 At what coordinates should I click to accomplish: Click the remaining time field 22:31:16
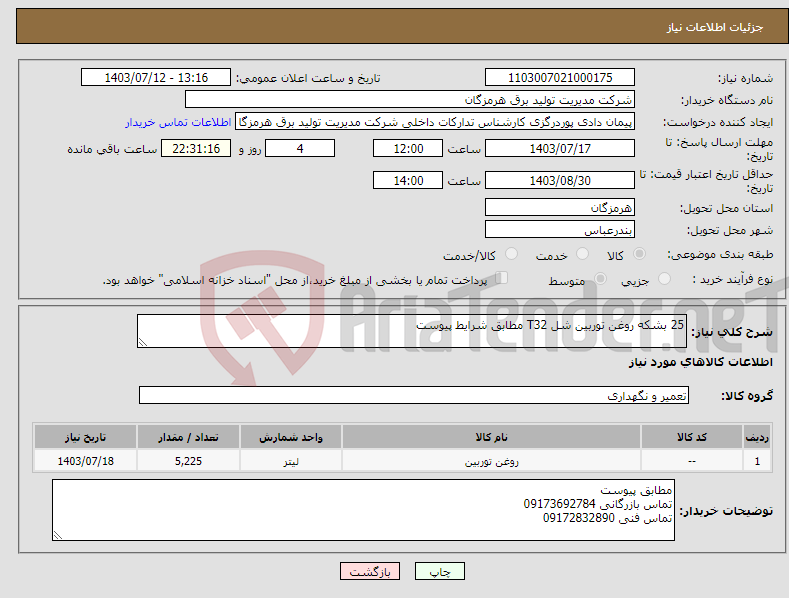click(x=196, y=148)
